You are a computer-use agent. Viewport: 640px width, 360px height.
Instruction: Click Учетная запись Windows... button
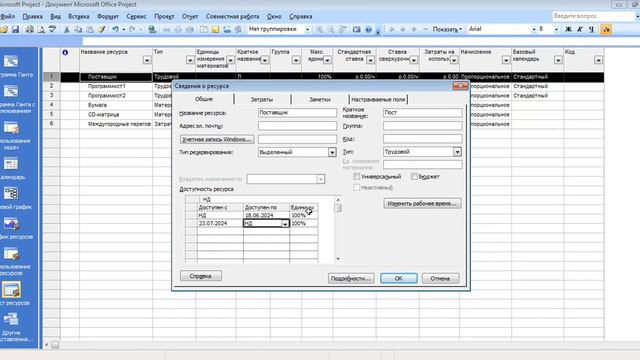point(217,139)
